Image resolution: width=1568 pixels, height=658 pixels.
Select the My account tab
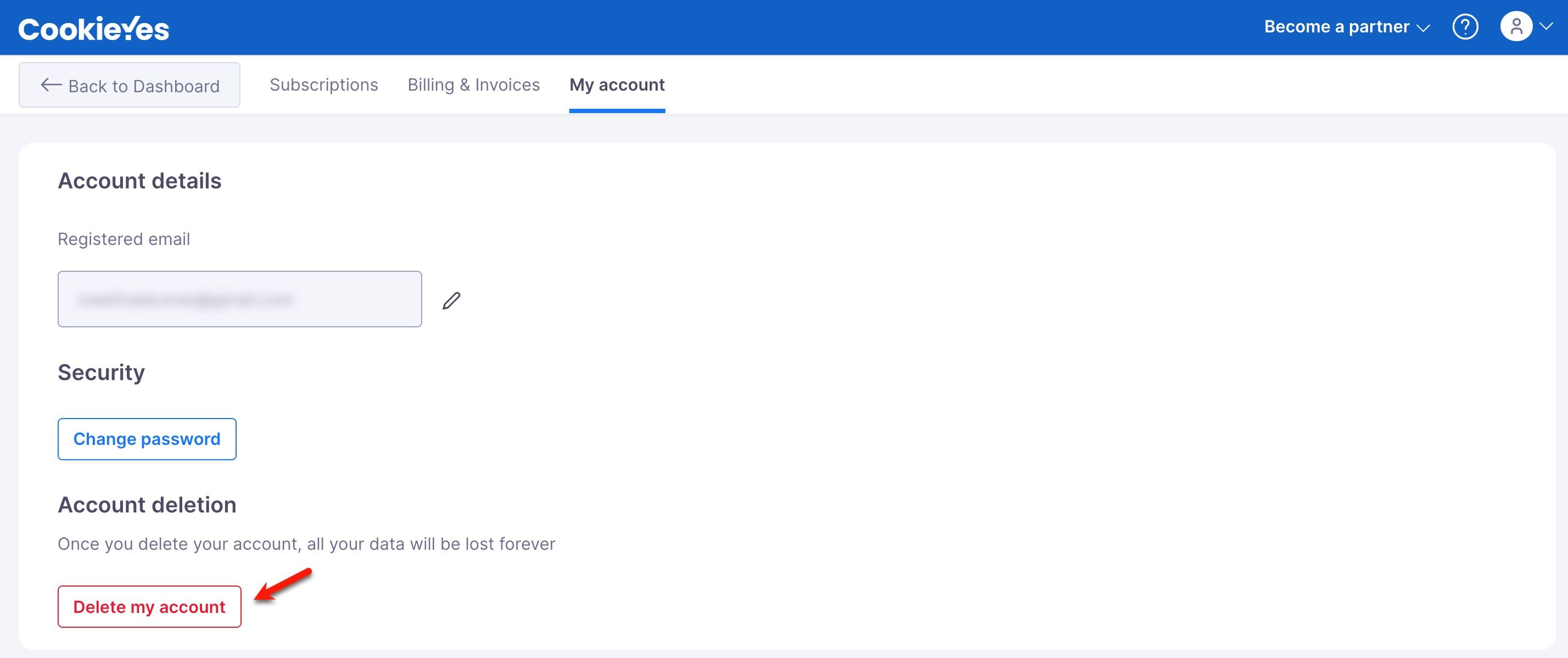[x=617, y=85]
